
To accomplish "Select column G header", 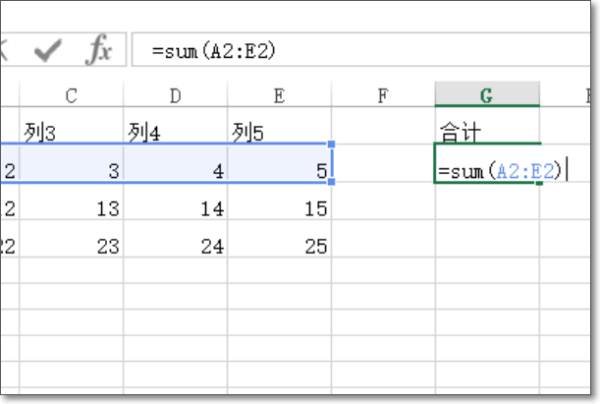I will 487,95.
